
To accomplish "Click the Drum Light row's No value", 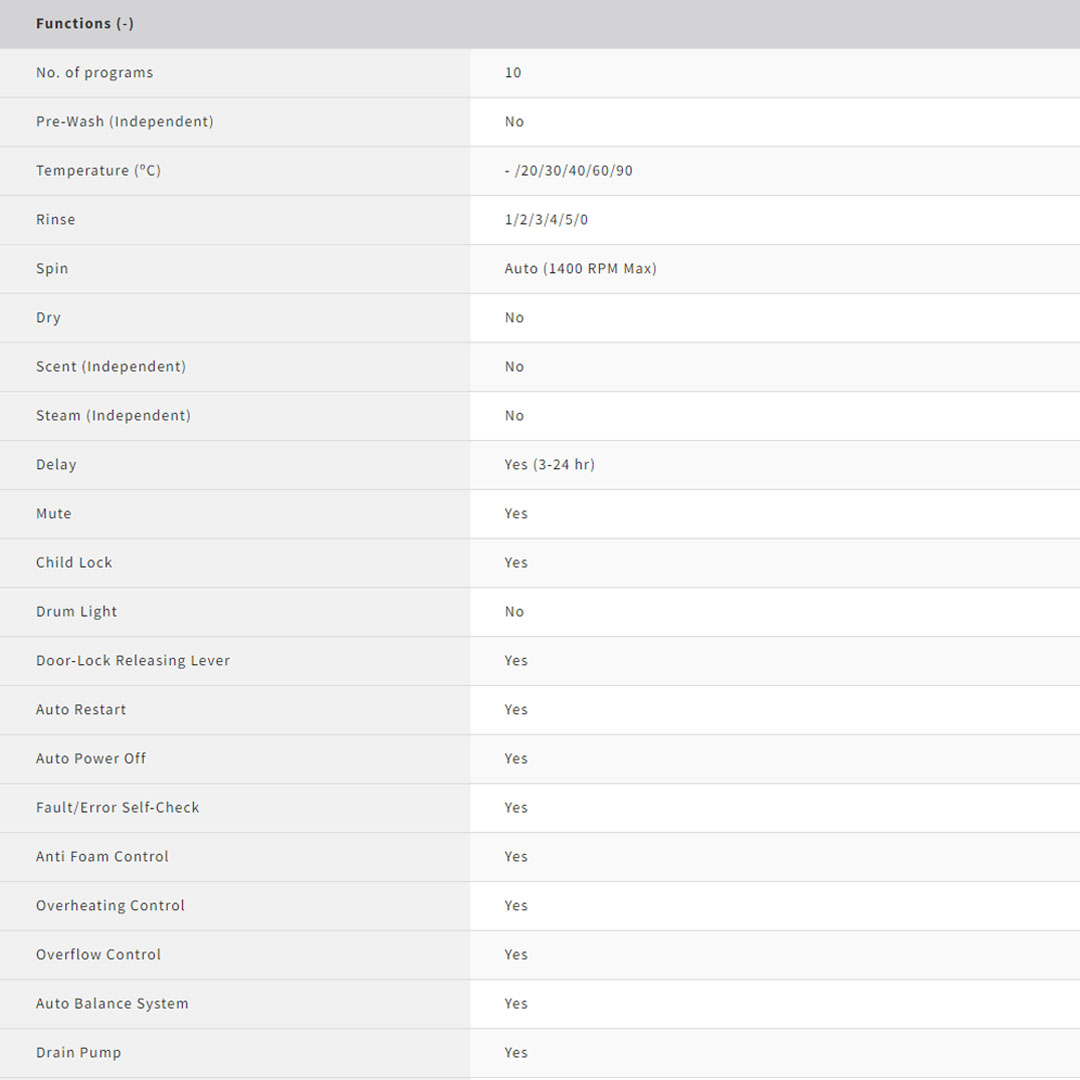I will [x=514, y=611].
